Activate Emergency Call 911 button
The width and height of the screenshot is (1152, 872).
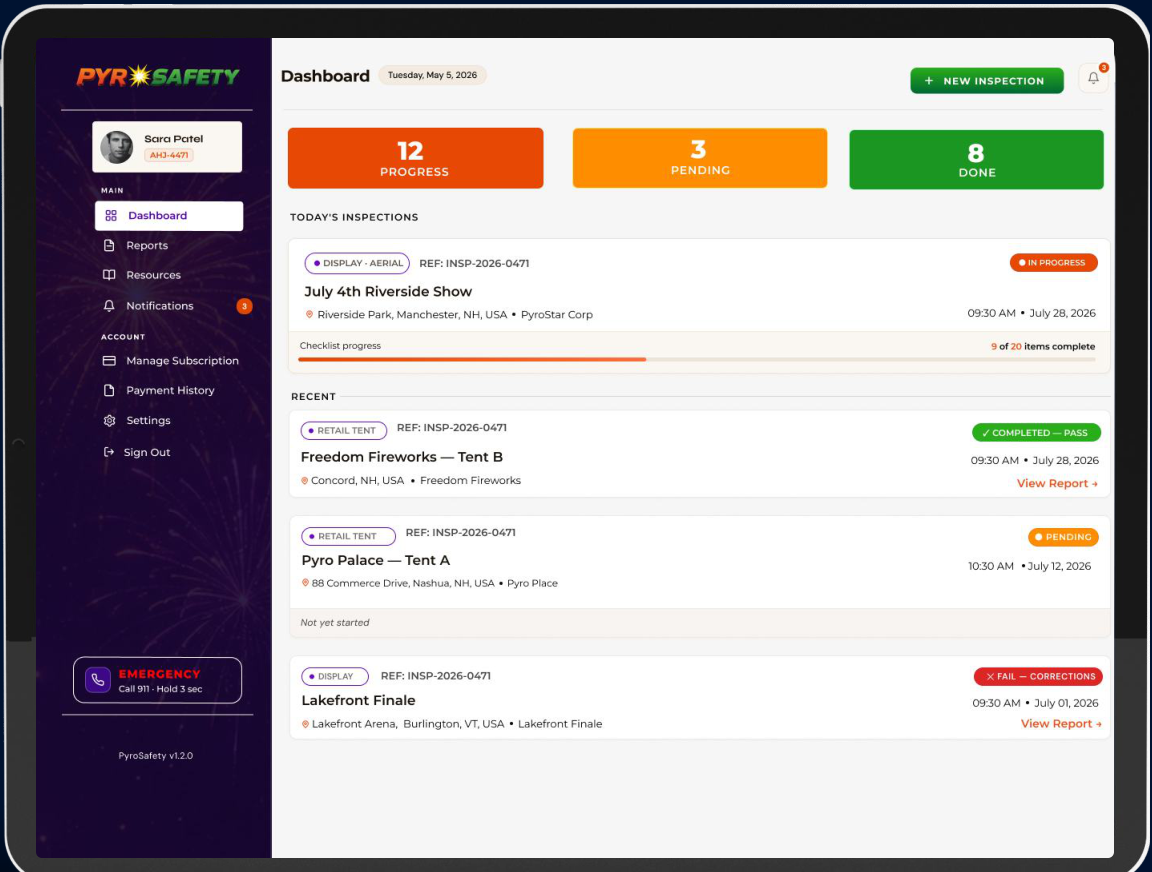click(x=157, y=680)
